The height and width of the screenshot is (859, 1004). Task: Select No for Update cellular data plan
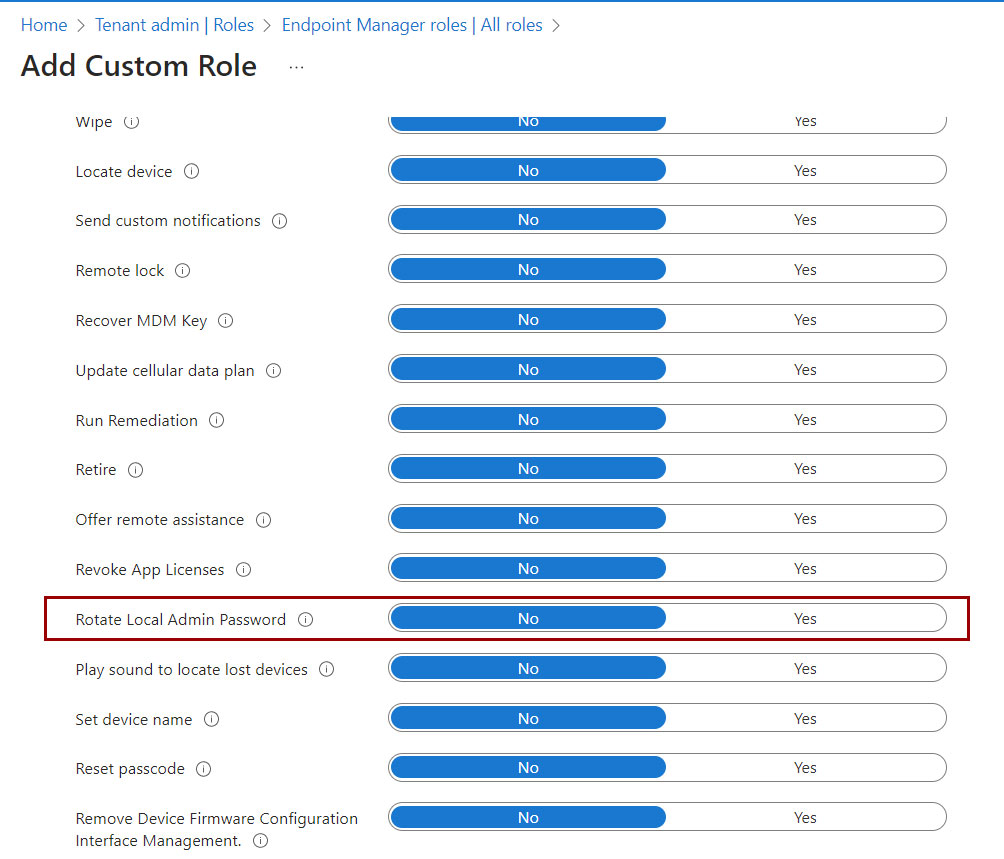coord(528,369)
